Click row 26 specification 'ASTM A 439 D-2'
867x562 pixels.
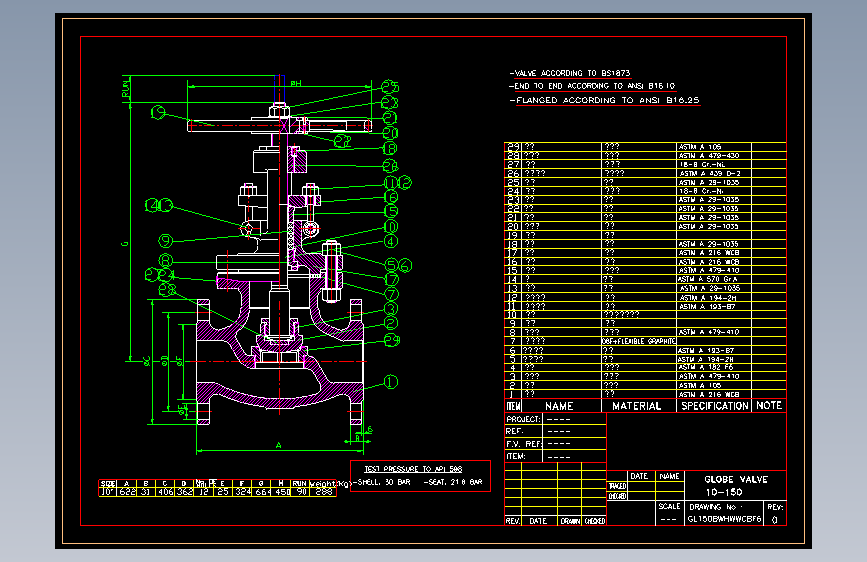click(710, 173)
